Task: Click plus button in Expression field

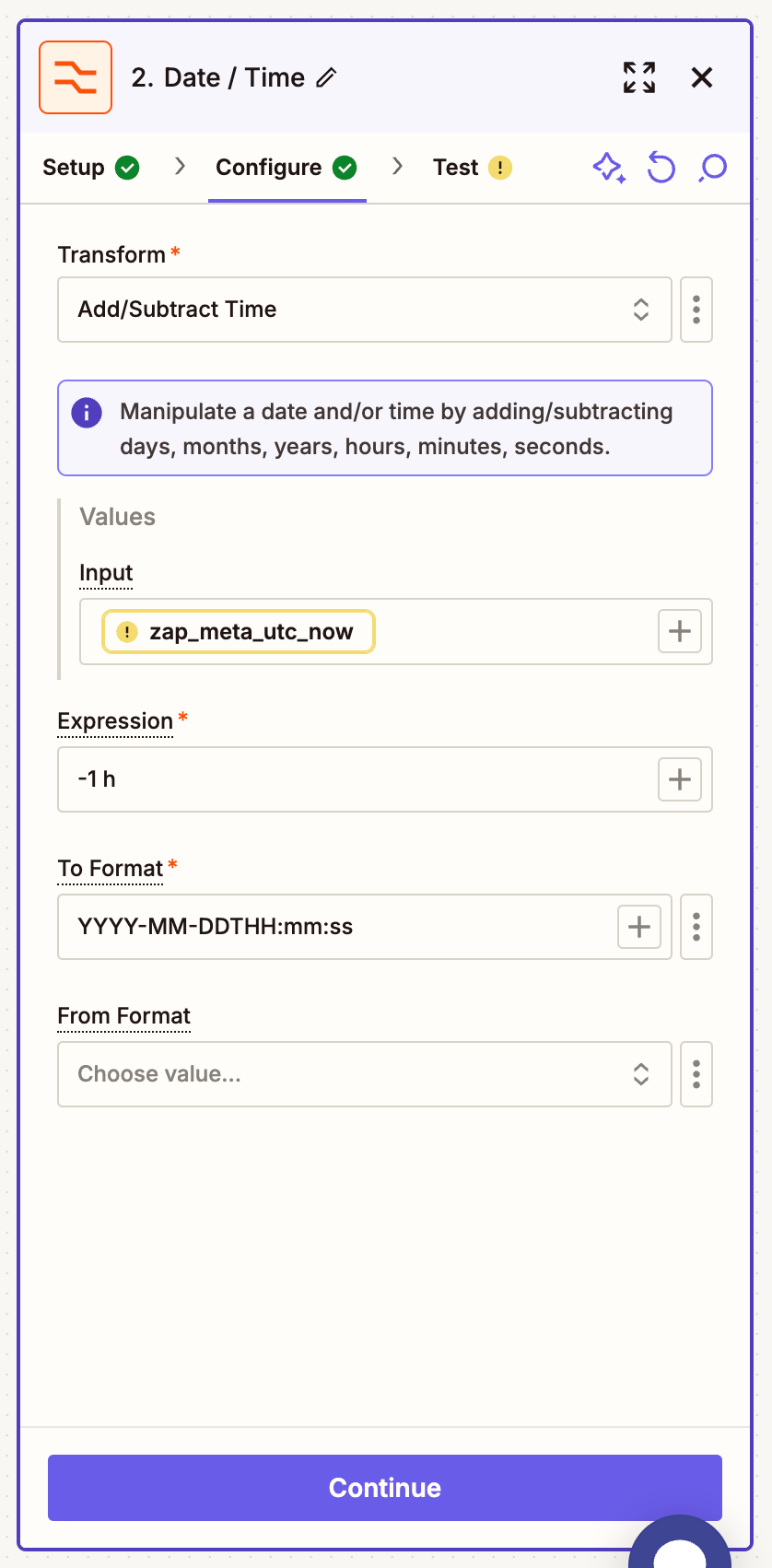Action: [x=680, y=779]
